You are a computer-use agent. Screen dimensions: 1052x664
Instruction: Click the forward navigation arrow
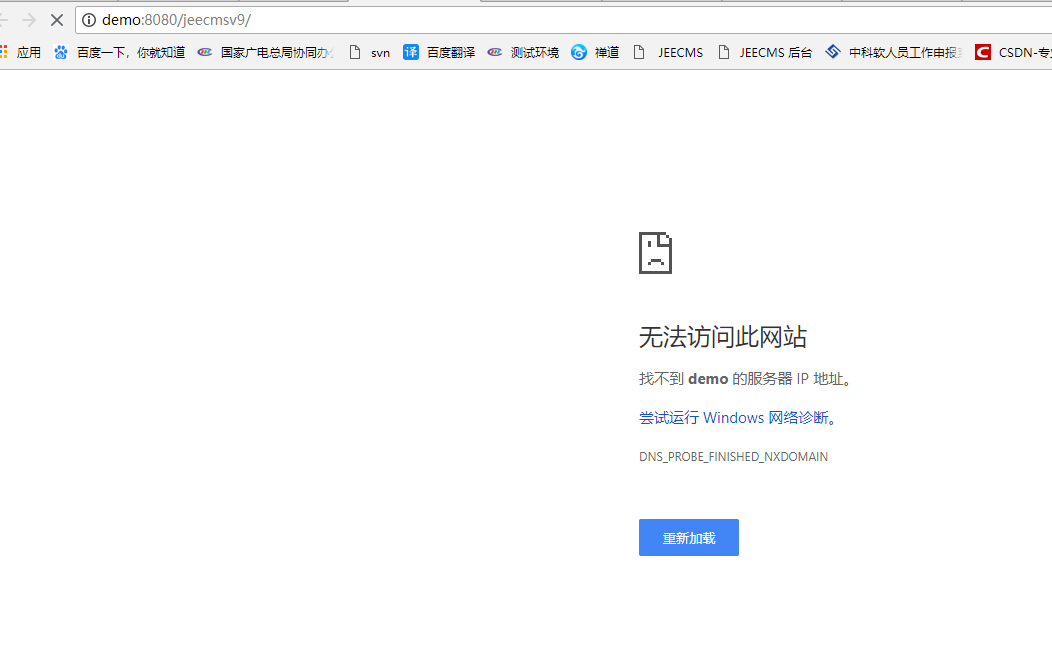pos(29,20)
